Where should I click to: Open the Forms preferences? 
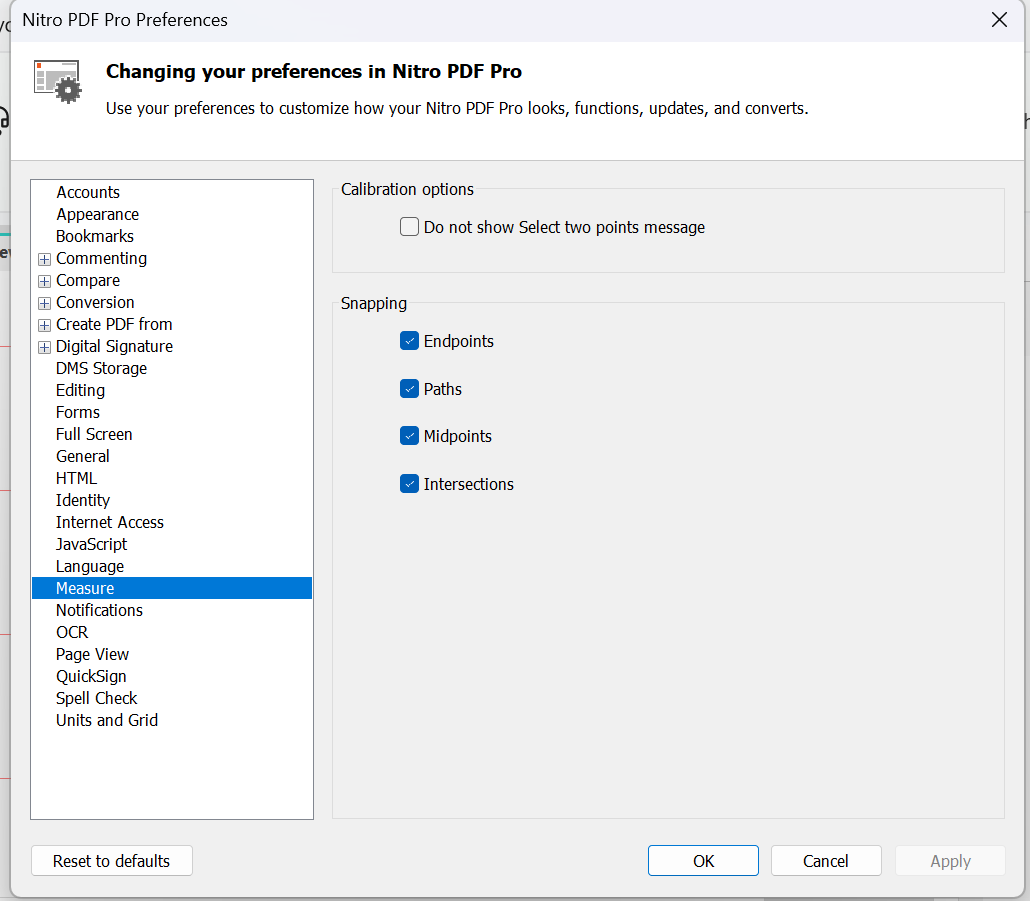pyautogui.click(x=78, y=412)
